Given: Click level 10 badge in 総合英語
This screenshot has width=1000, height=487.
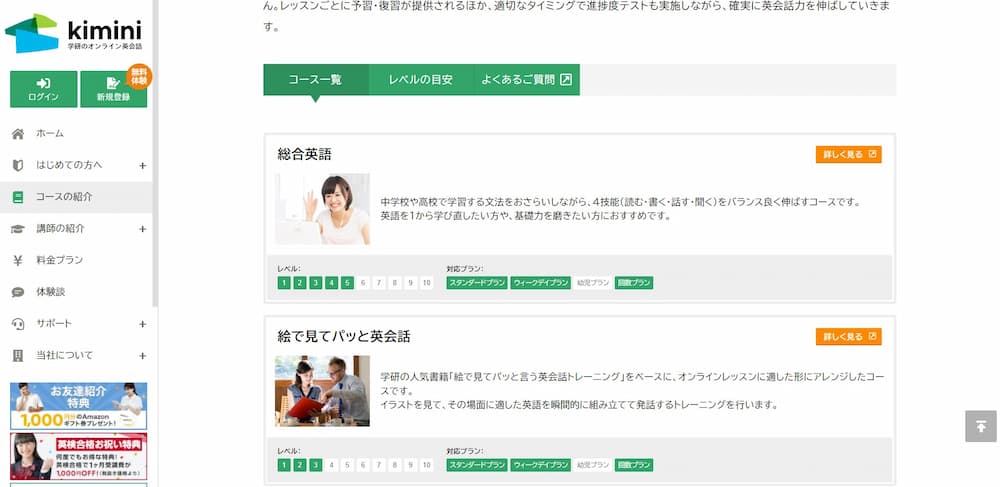Looking at the screenshot, I should pyautogui.click(x=427, y=283).
